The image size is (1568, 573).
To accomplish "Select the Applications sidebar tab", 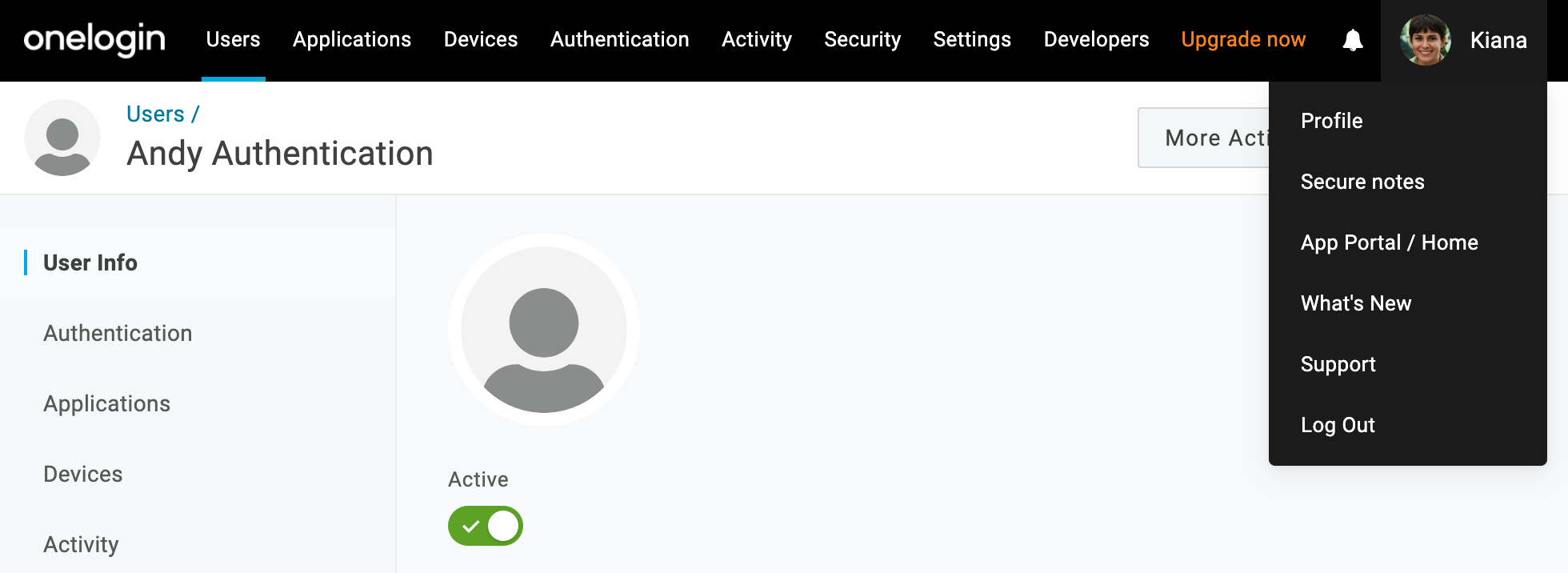I will tap(198, 403).
